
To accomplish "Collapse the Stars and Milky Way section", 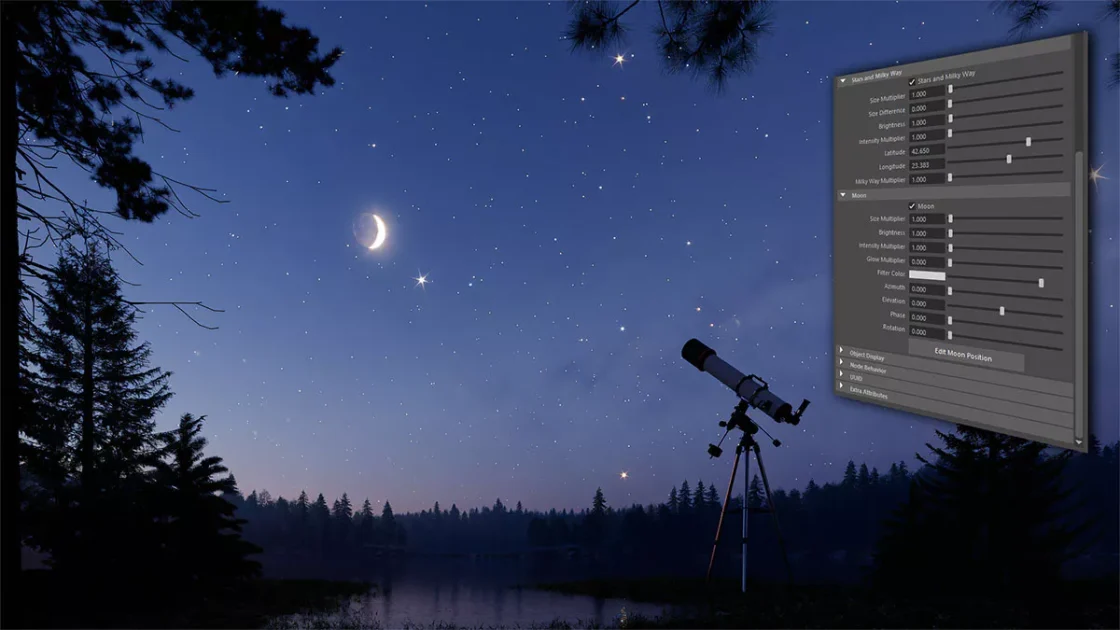I will point(843,78).
